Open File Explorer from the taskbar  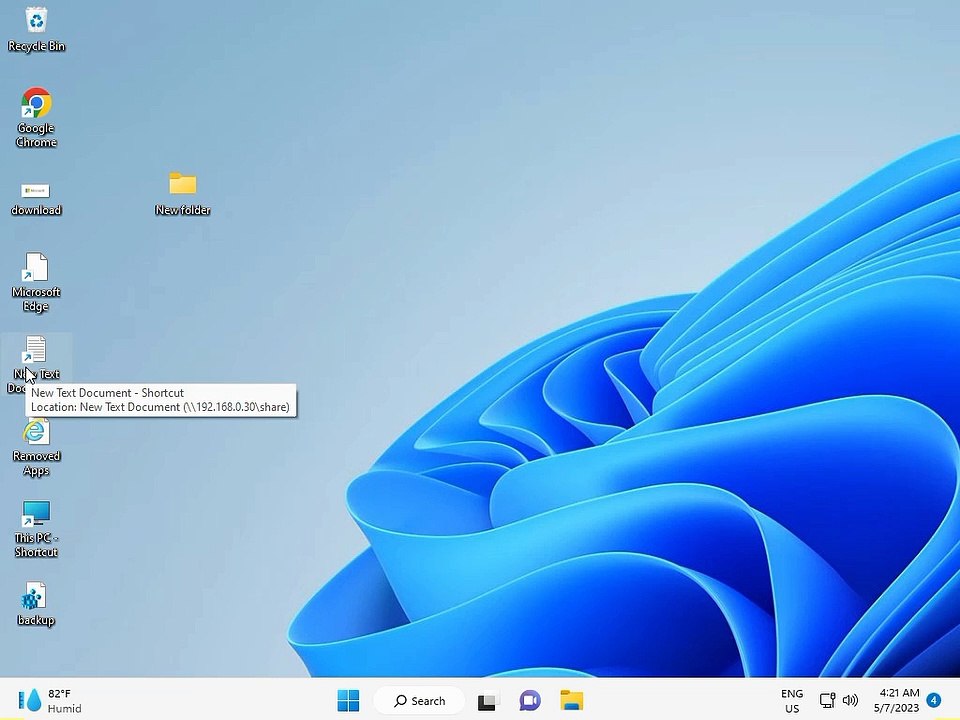tap(571, 700)
